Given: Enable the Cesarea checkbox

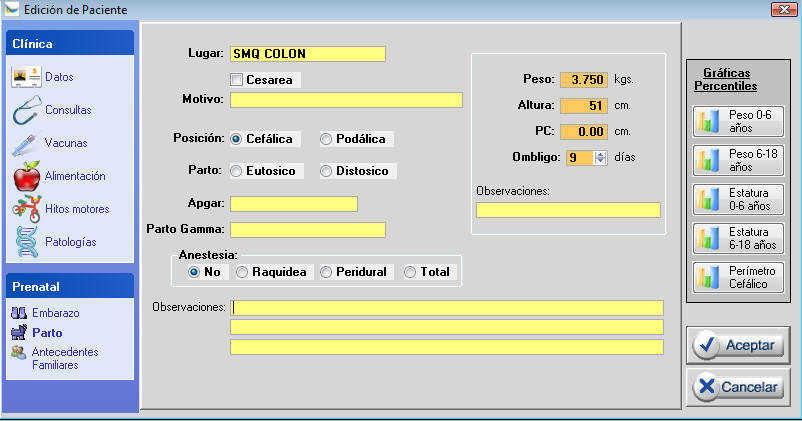Looking at the screenshot, I should (237, 79).
